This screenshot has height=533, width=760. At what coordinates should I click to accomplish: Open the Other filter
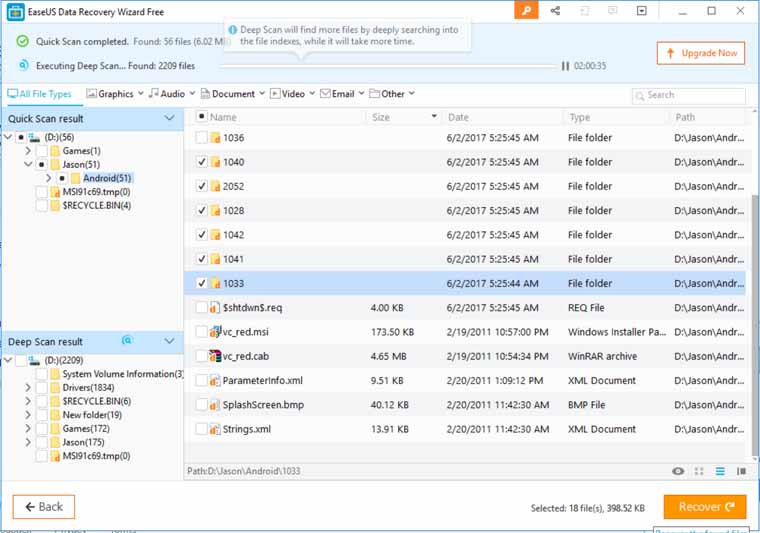392,94
